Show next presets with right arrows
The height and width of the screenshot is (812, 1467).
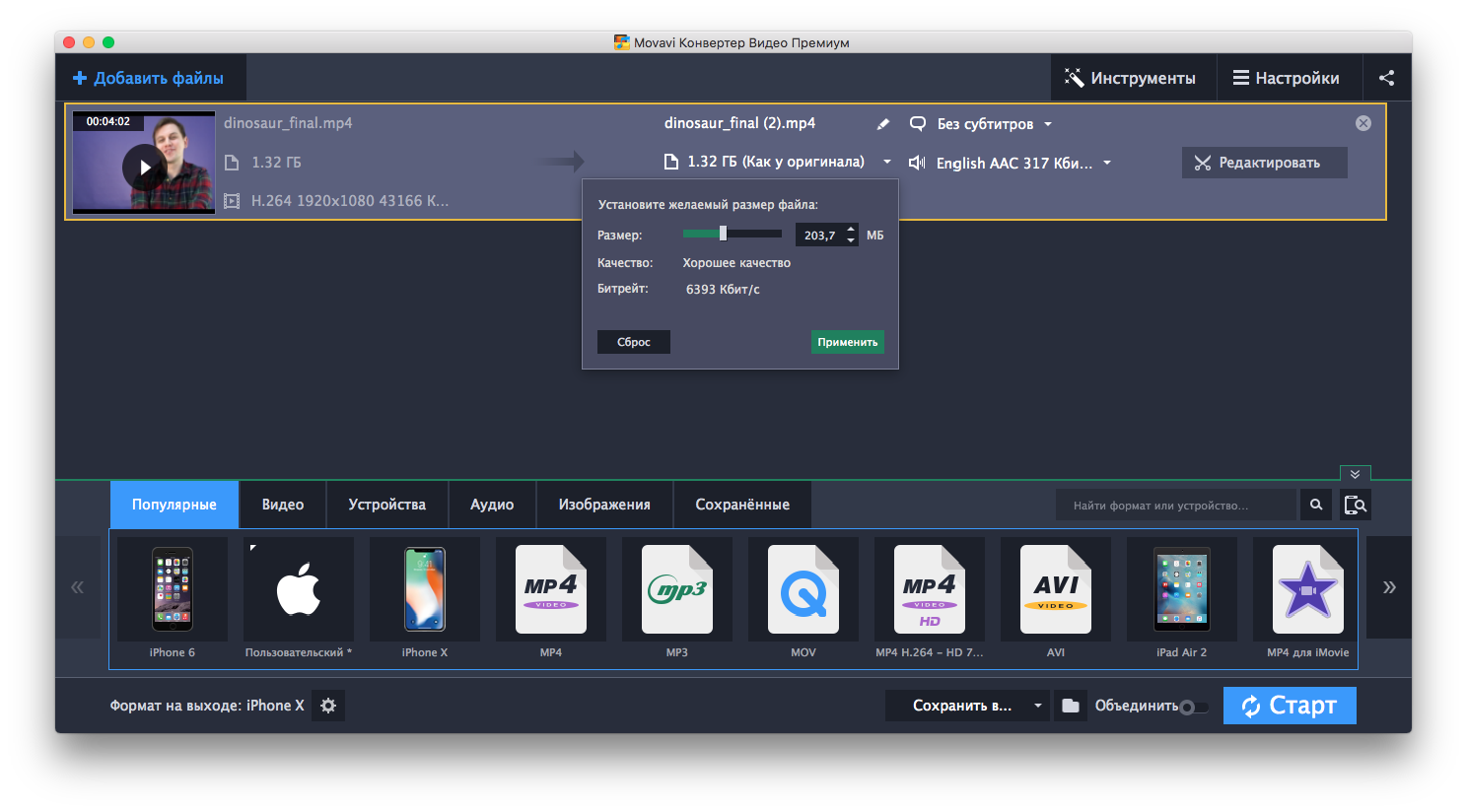(x=1389, y=587)
